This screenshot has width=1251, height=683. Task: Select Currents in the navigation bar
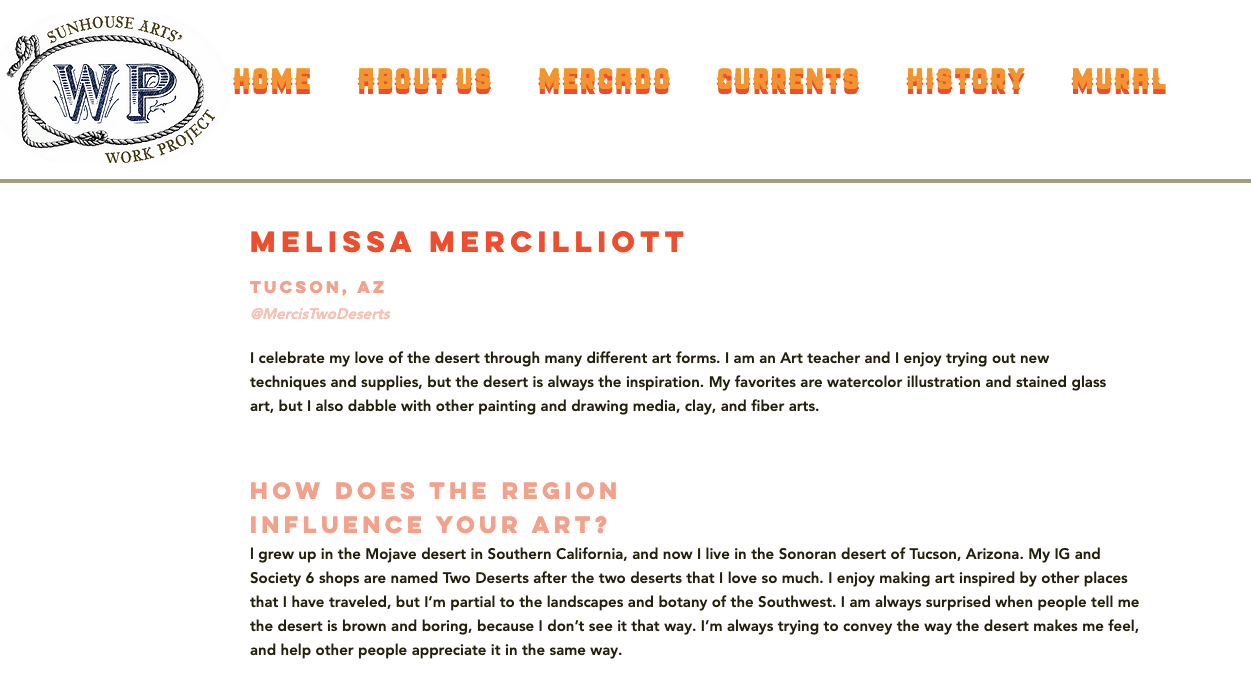point(788,81)
